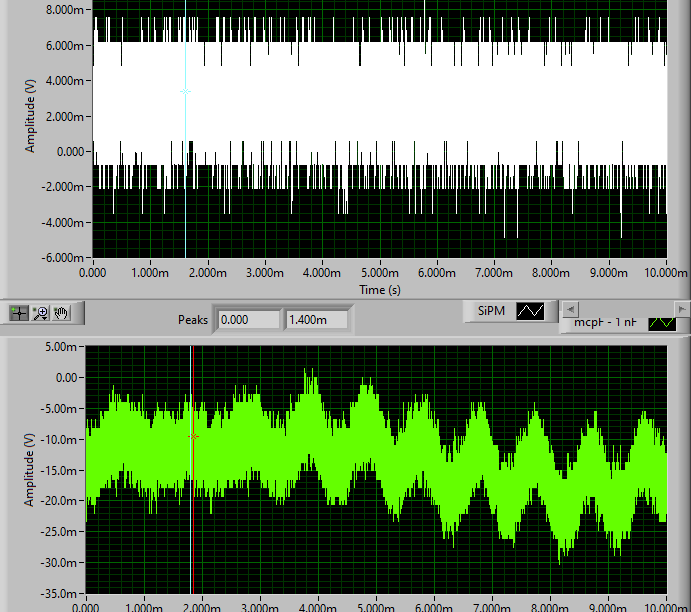
Task: Click the 10.000m end value on top time axis
Action: pyautogui.click(x=666, y=272)
